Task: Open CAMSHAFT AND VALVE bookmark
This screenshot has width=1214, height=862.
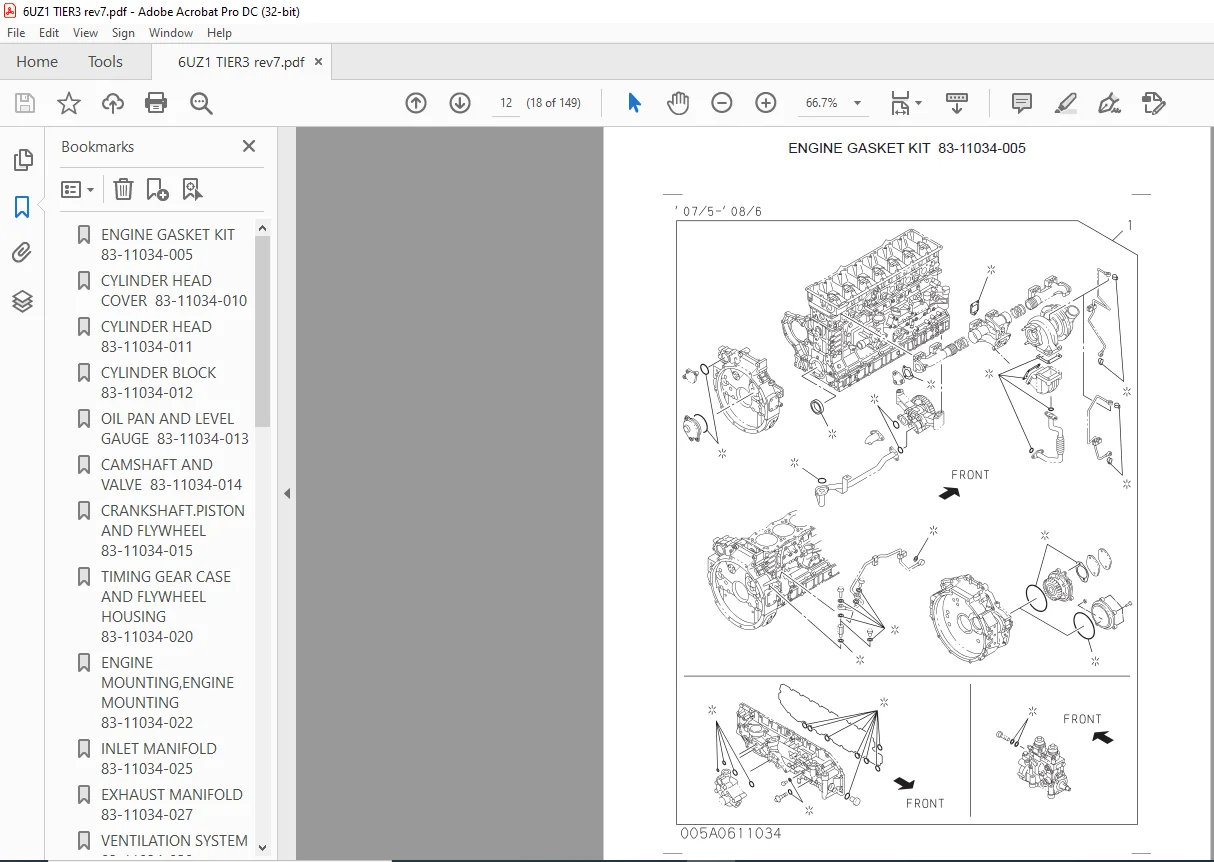Action: point(171,474)
